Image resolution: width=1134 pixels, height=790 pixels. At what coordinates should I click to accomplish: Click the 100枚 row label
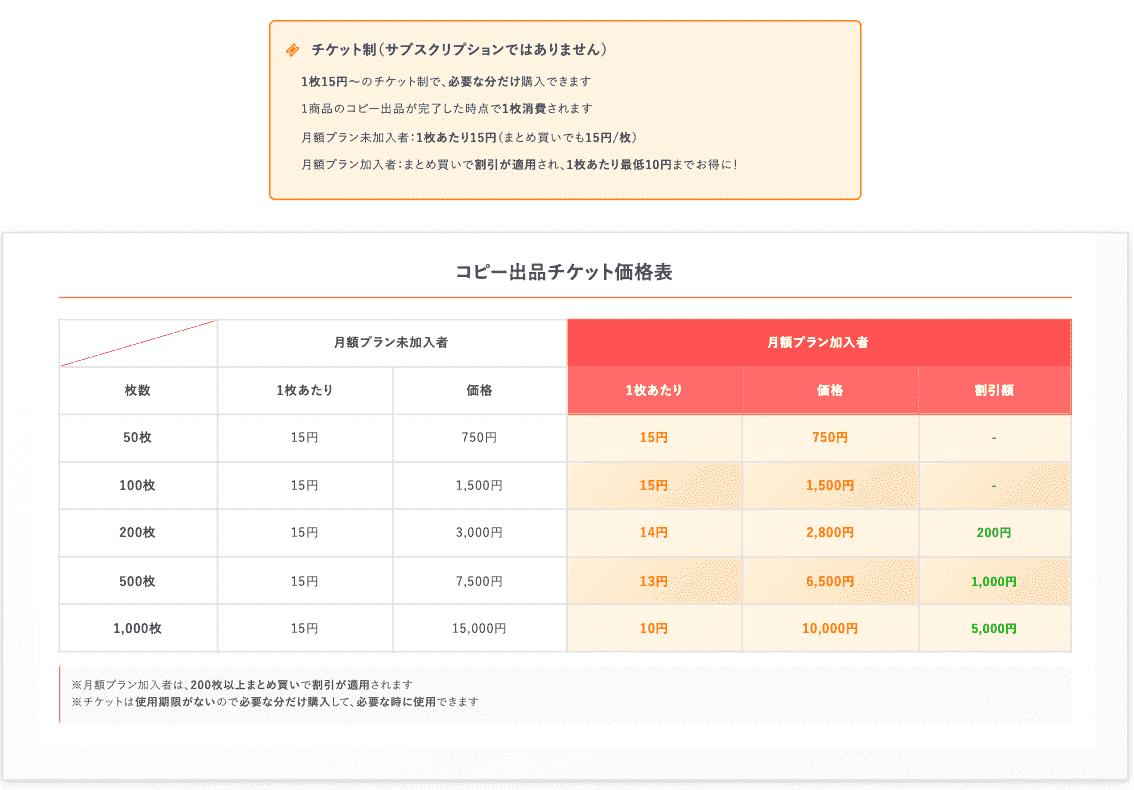click(x=137, y=485)
